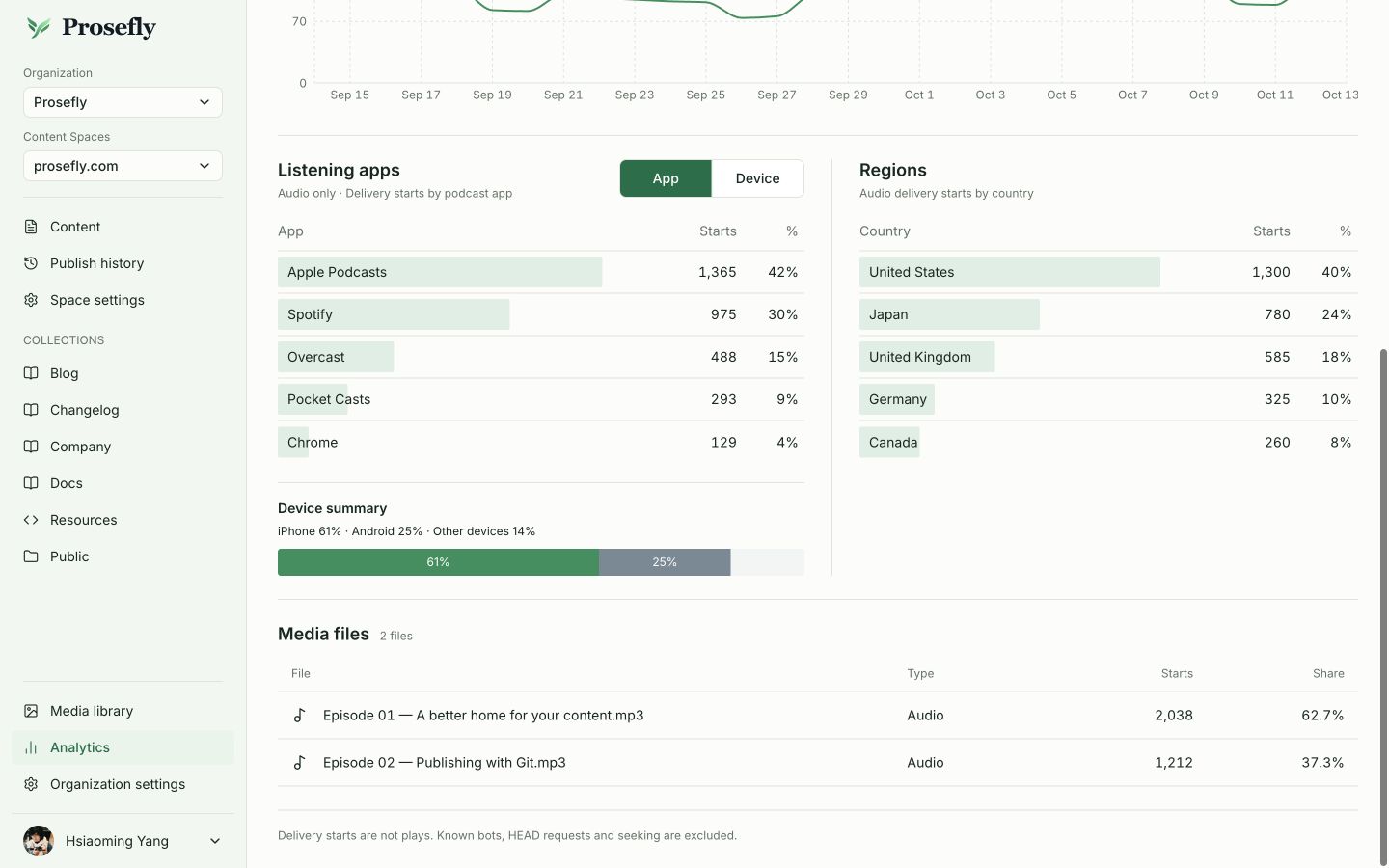This screenshot has height=868, width=1389.
Task: Click the gray 25% Android device bar
Action: (665, 562)
